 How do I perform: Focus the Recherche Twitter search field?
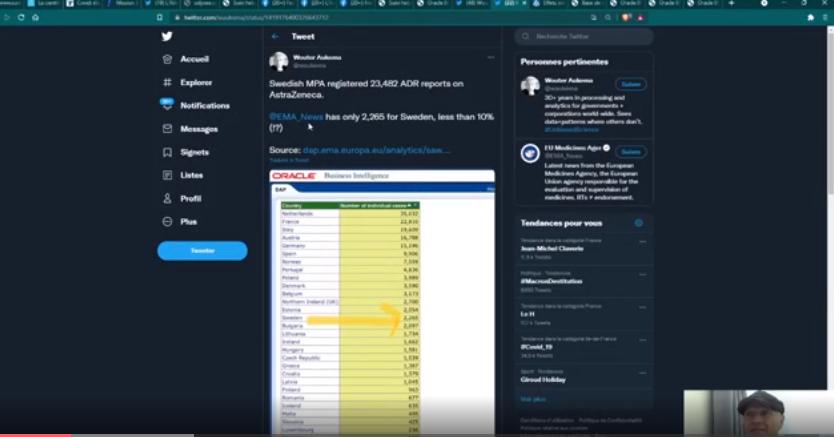(583, 36)
